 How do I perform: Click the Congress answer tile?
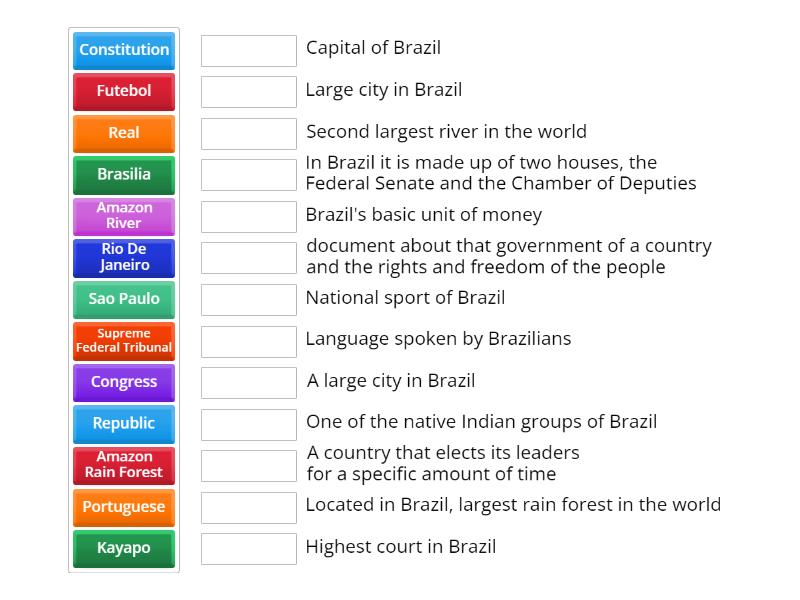click(123, 382)
